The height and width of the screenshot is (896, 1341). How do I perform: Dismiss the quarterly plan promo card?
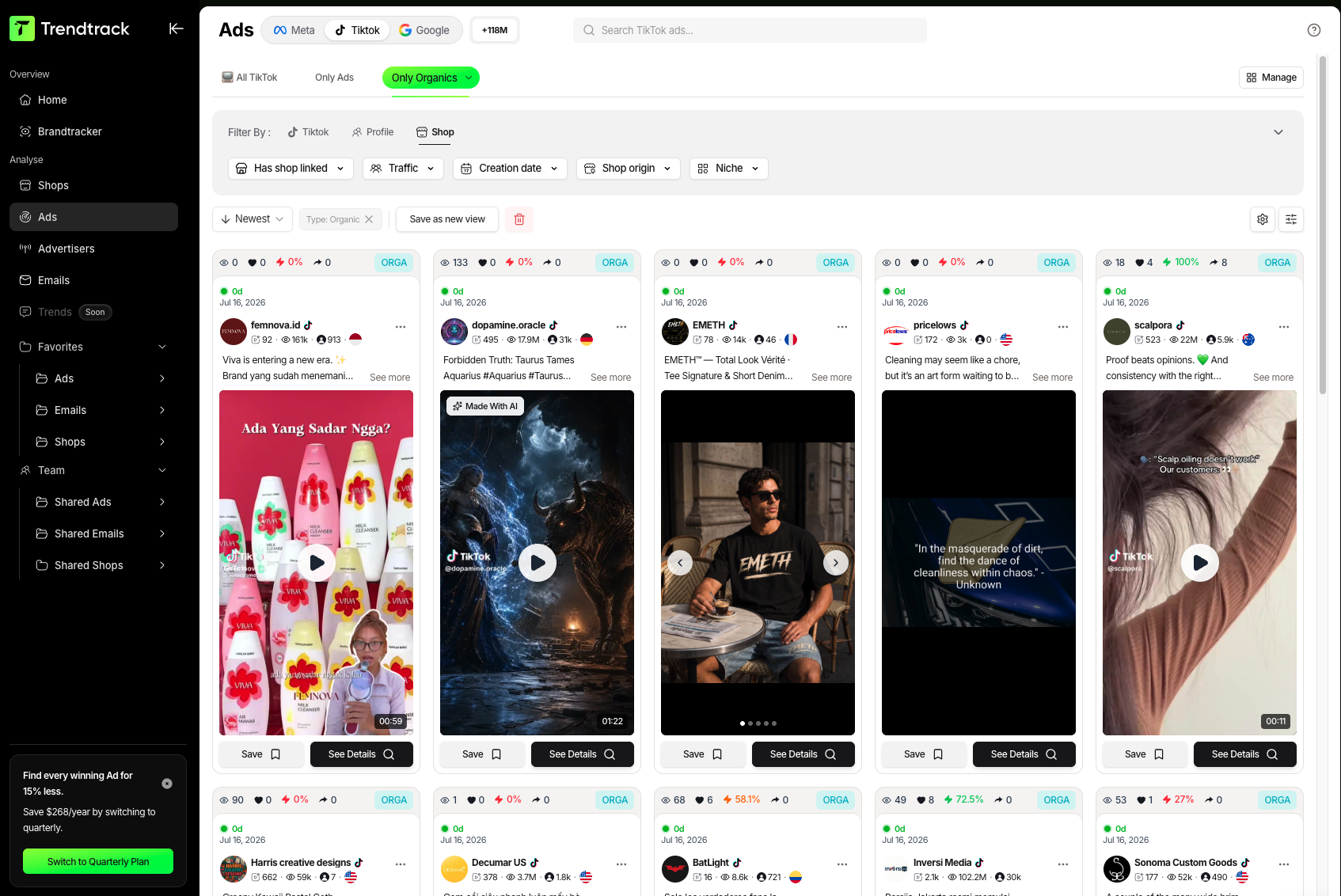click(x=167, y=784)
